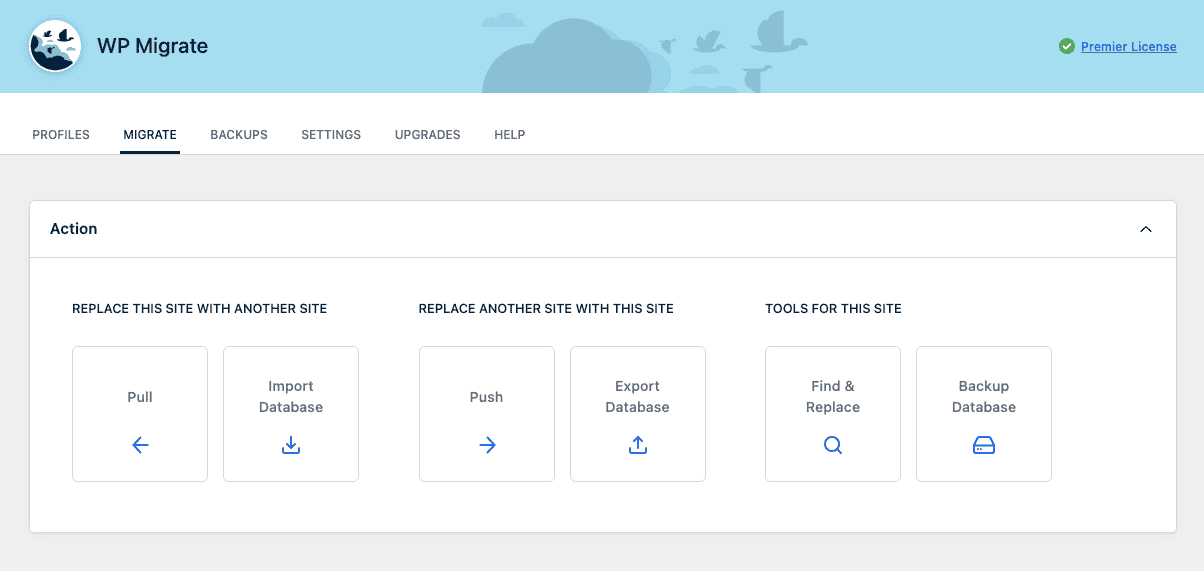Open the Backups tab
This screenshot has width=1204, height=571.
tap(239, 135)
